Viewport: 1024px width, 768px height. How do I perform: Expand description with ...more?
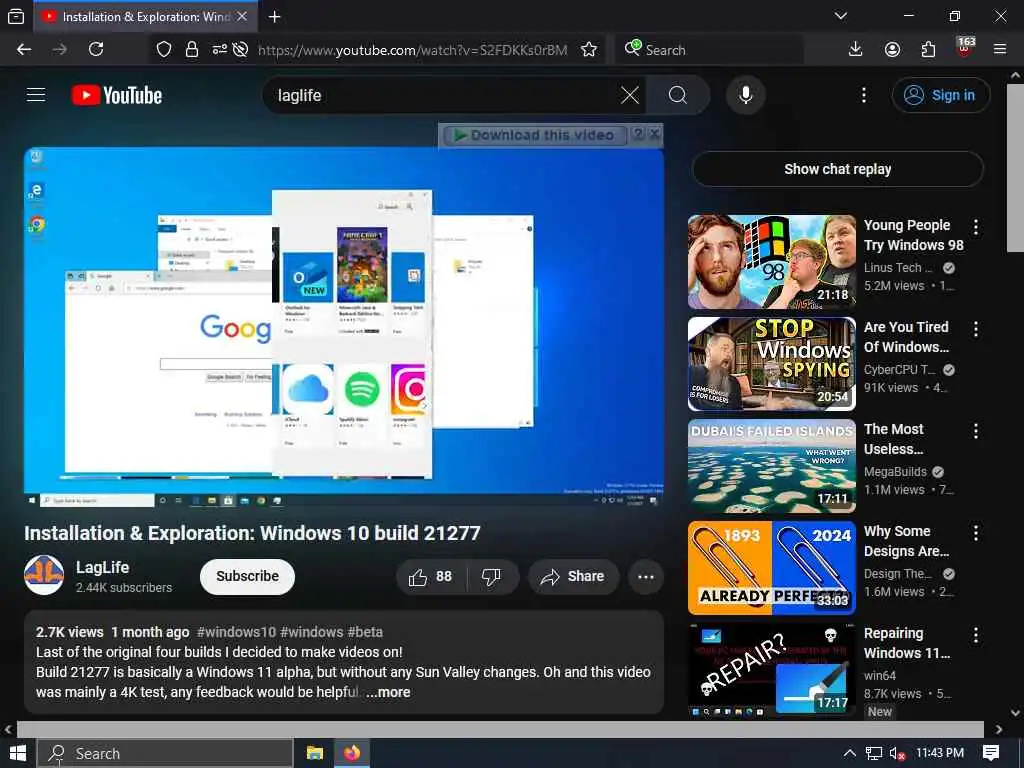coord(388,692)
